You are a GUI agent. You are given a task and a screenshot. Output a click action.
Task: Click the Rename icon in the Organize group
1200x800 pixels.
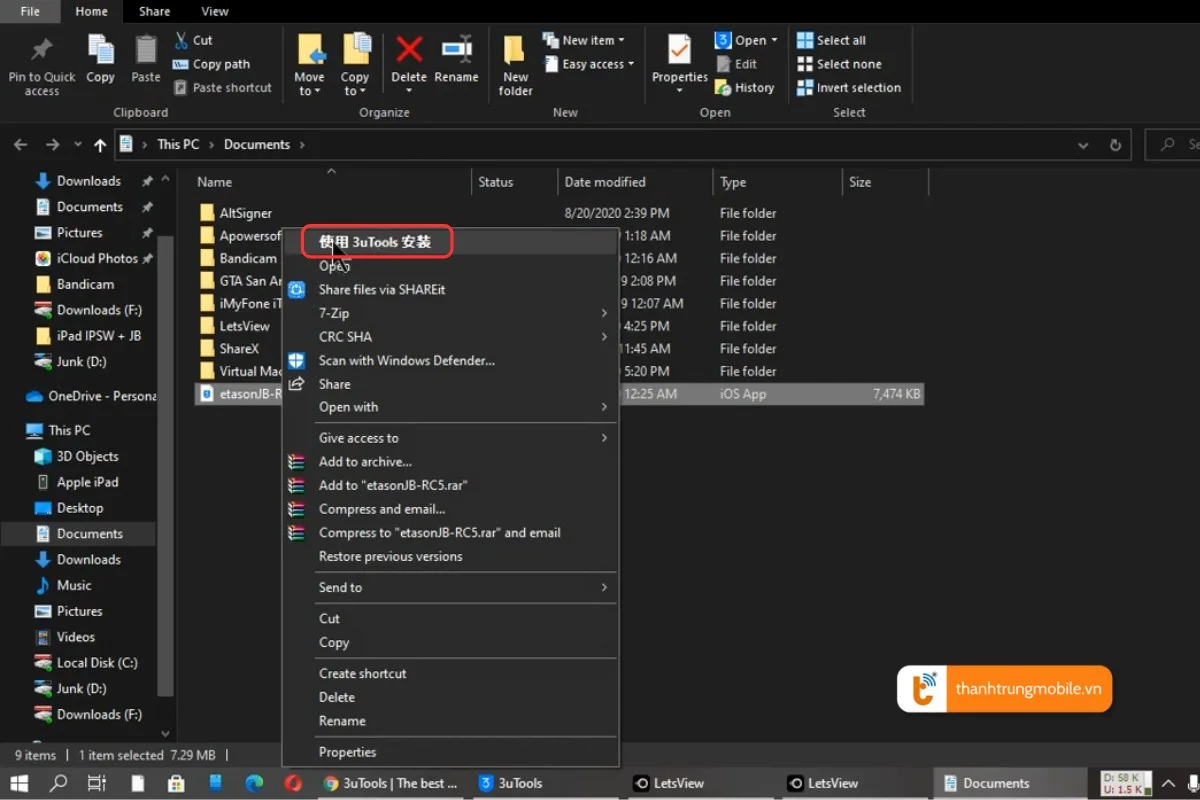point(456,50)
